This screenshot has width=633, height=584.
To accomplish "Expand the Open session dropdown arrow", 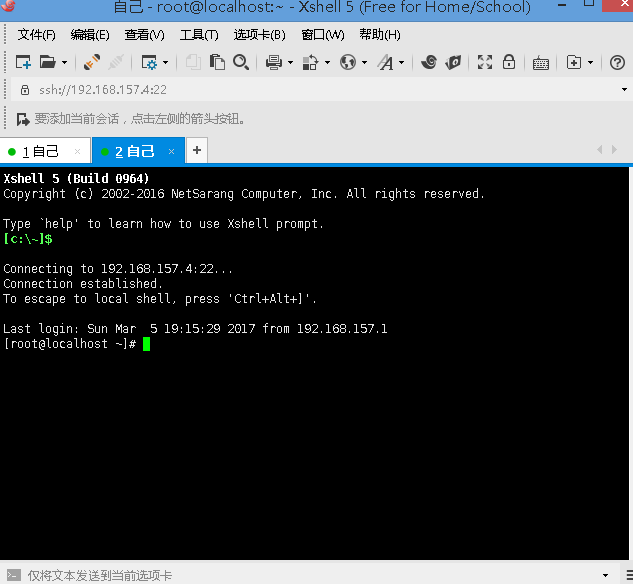I will click(x=64, y=63).
